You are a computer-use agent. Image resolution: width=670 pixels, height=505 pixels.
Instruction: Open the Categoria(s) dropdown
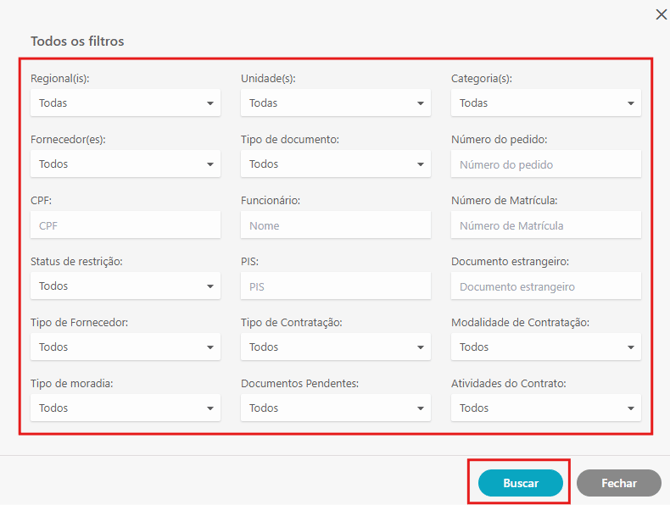pyautogui.click(x=546, y=103)
